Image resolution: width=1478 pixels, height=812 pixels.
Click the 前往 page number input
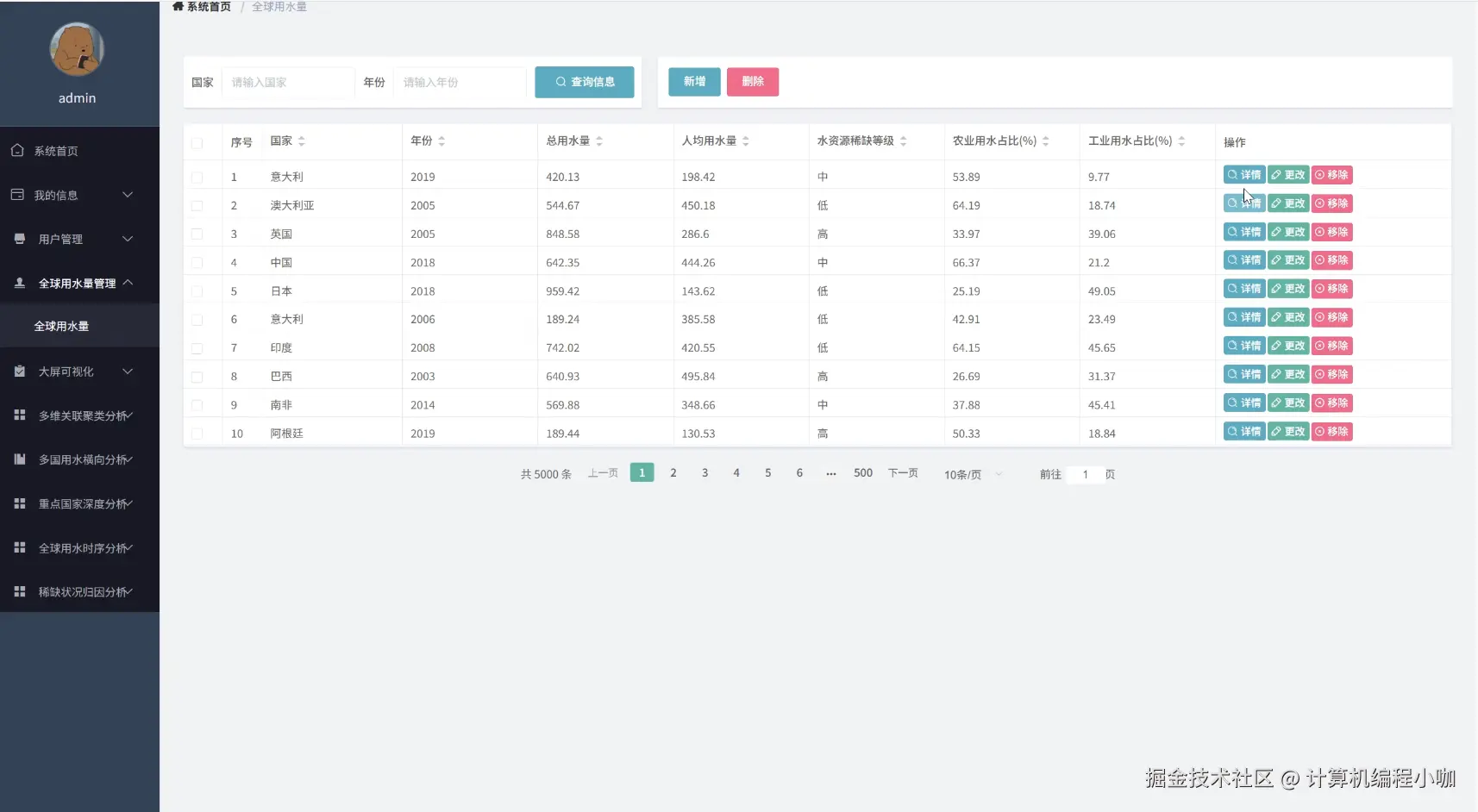[x=1086, y=474]
